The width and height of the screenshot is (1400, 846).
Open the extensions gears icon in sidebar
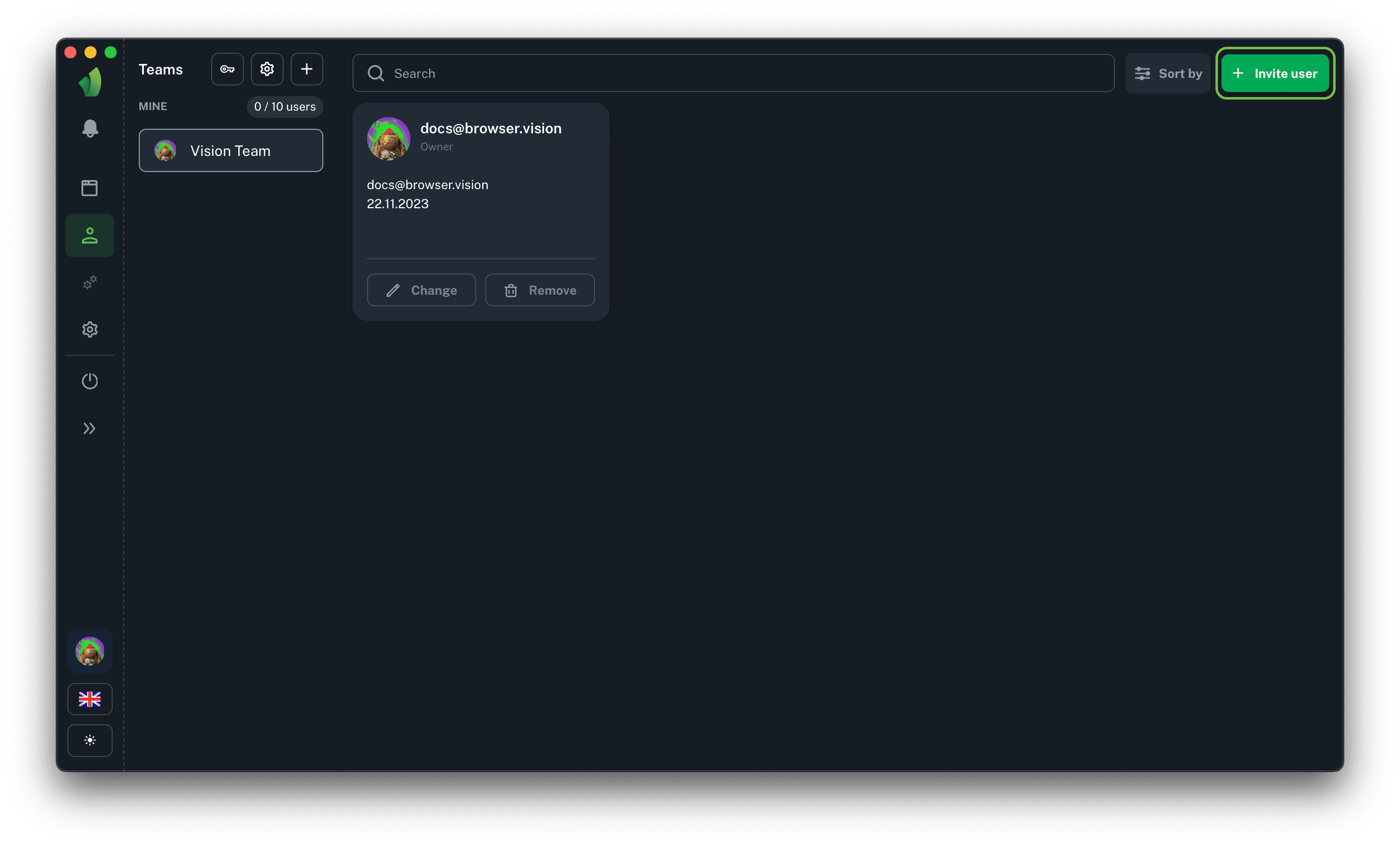(x=90, y=282)
